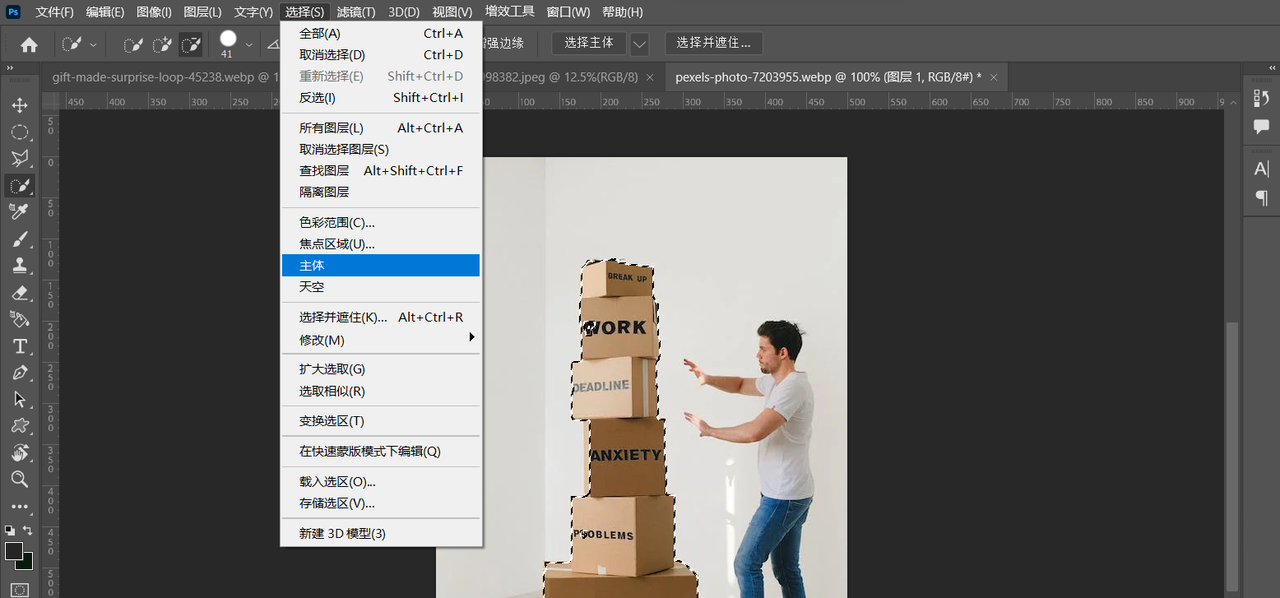Image resolution: width=1280 pixels, height=598 pixels.
Task: Select the Zoom magnifier tool
Action: [x=19, y=480]
